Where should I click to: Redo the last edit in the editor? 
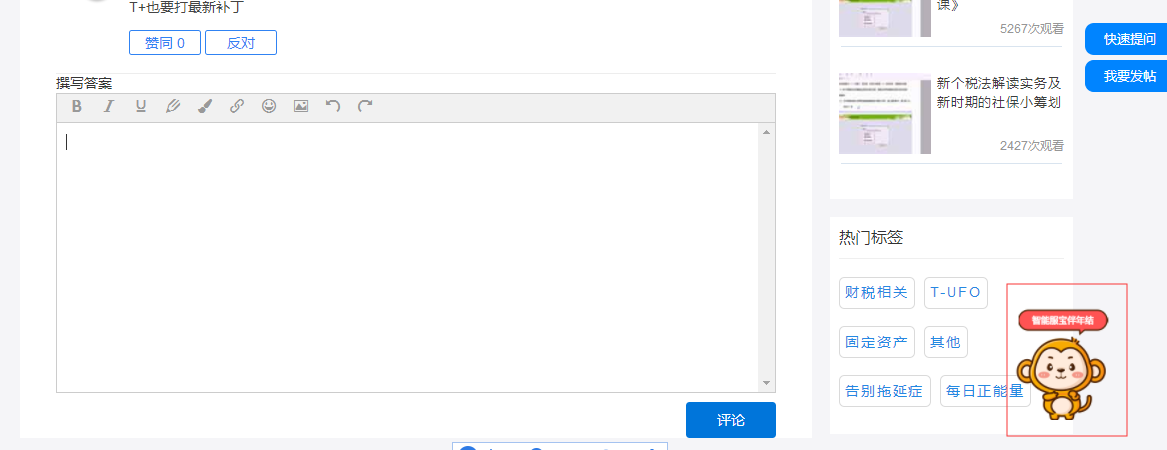point(365,106)
